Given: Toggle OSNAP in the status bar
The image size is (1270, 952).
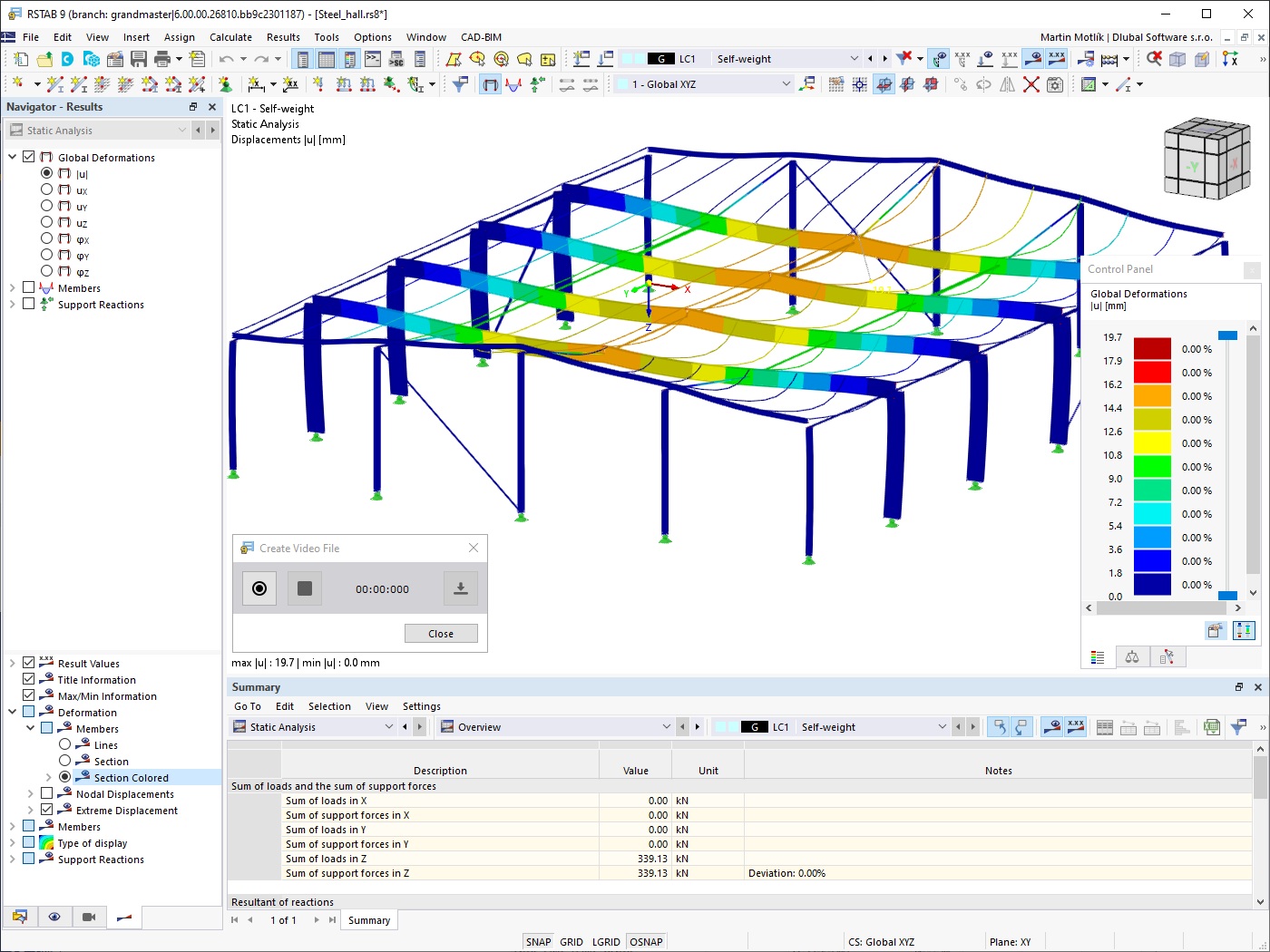Looking at the screenshot, I should coord(646,942).
